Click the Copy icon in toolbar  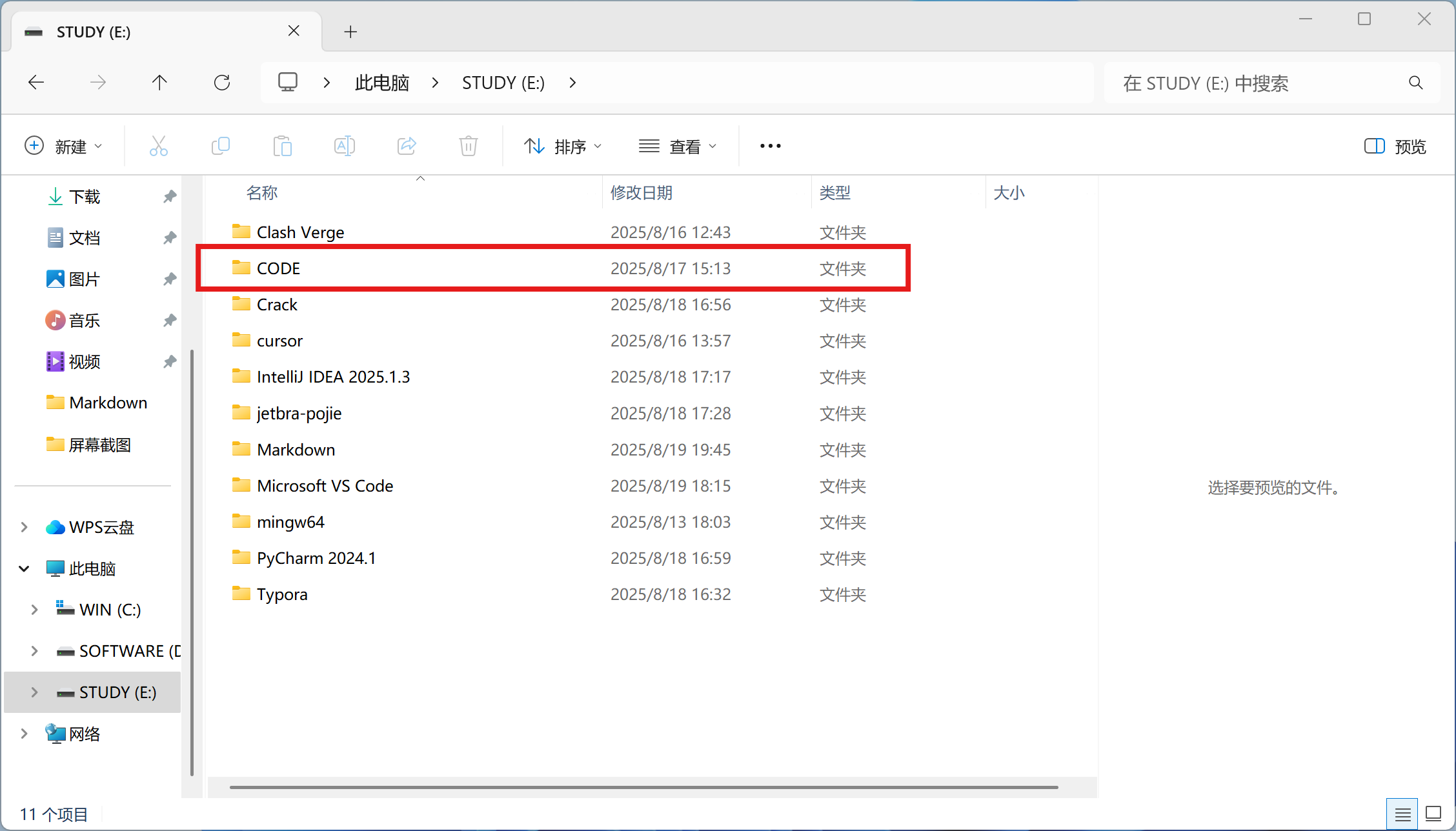click(x=220, y=146)
